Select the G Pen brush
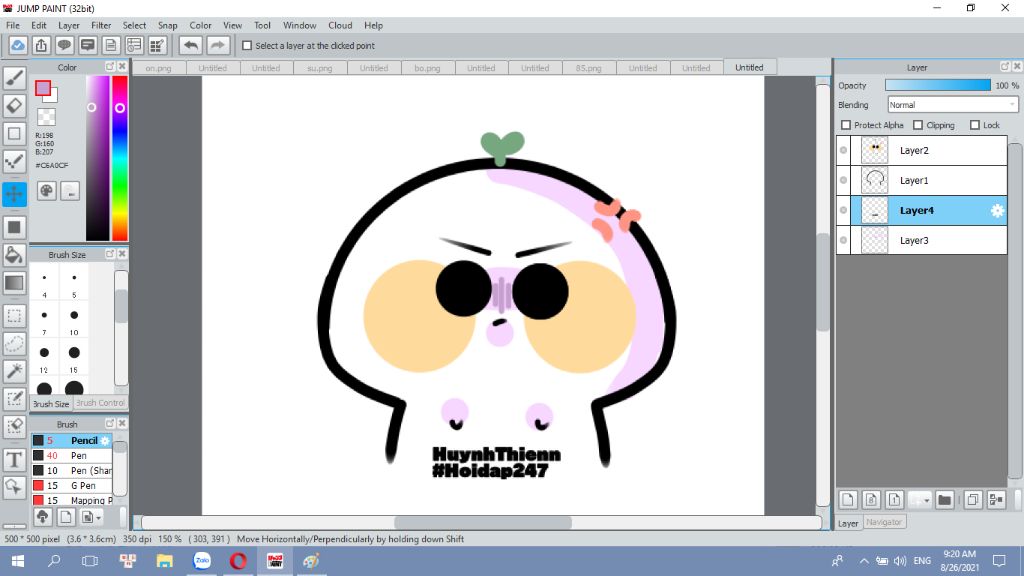 point(72,486)
